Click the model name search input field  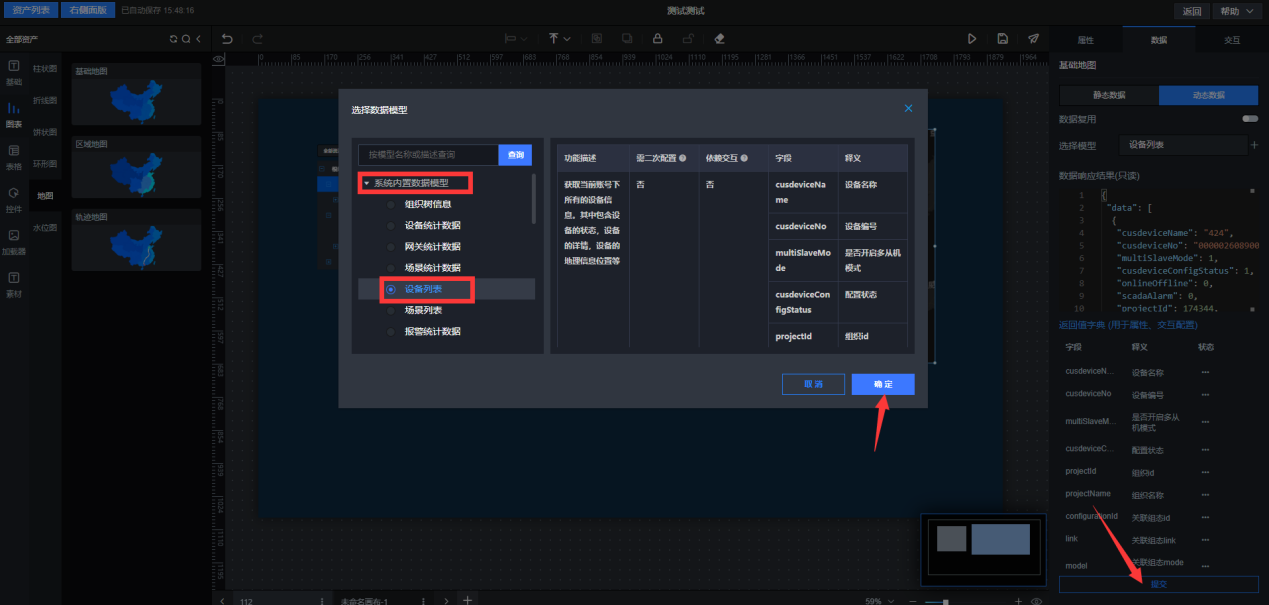click(x=428, y=155)
